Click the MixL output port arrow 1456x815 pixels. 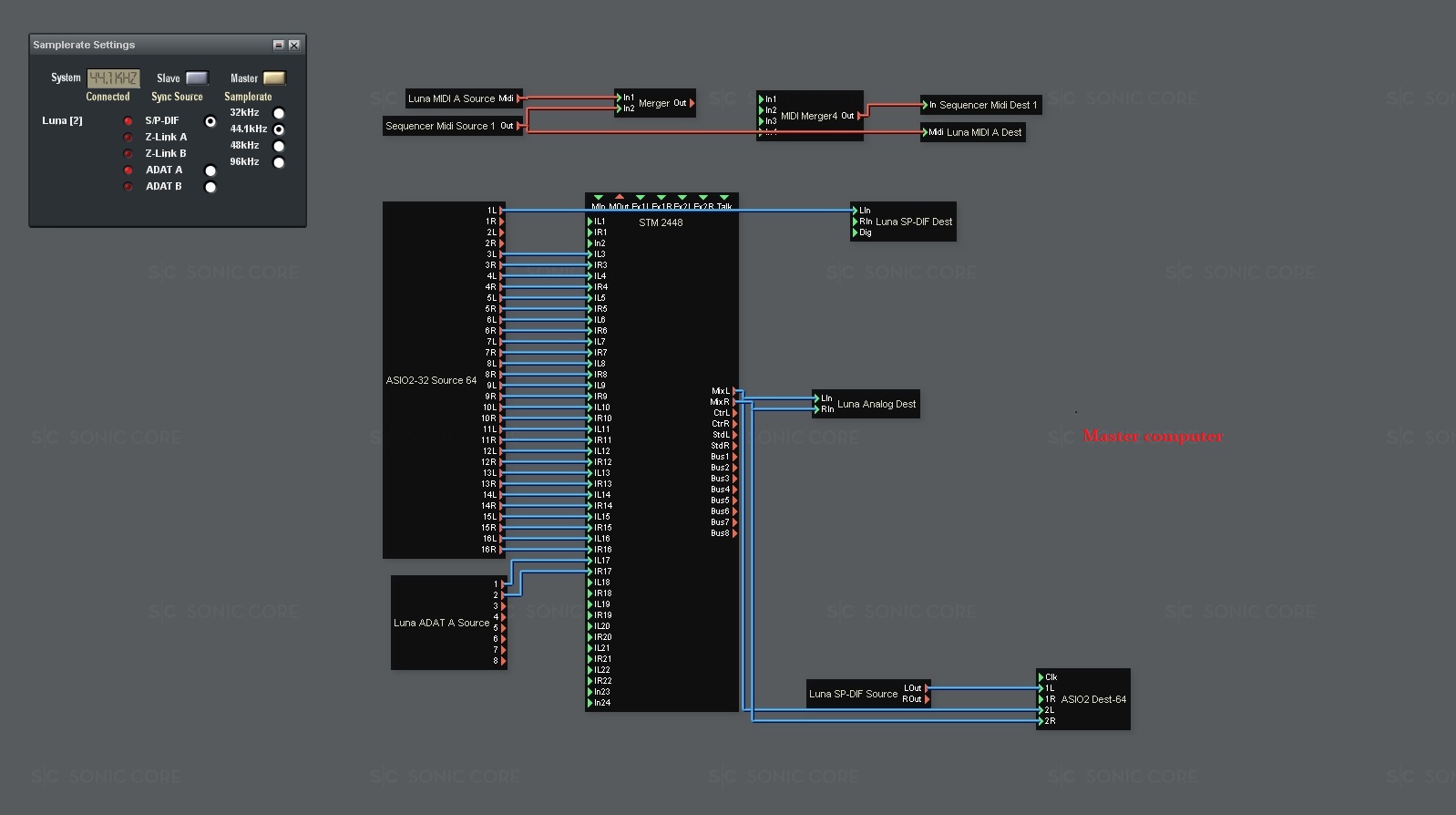coord(734,391)
